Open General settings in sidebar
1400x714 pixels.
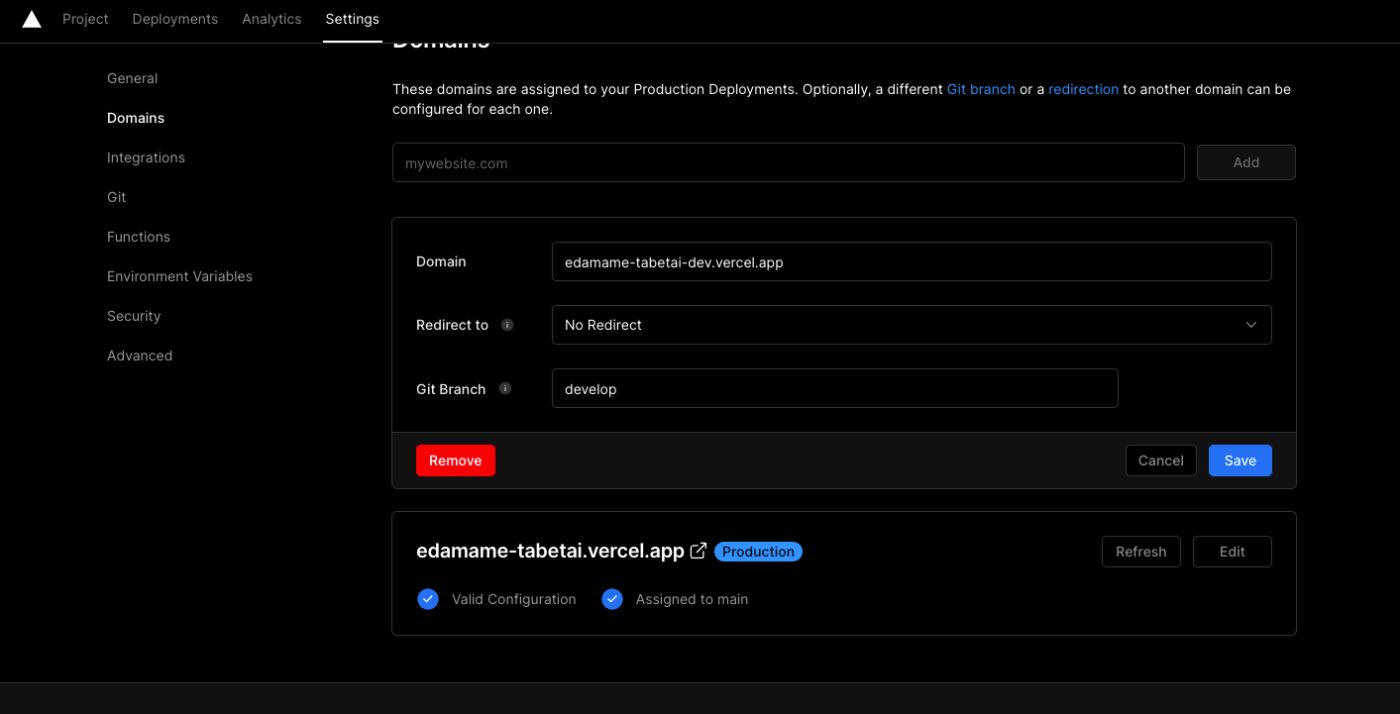tap(132, 78)
